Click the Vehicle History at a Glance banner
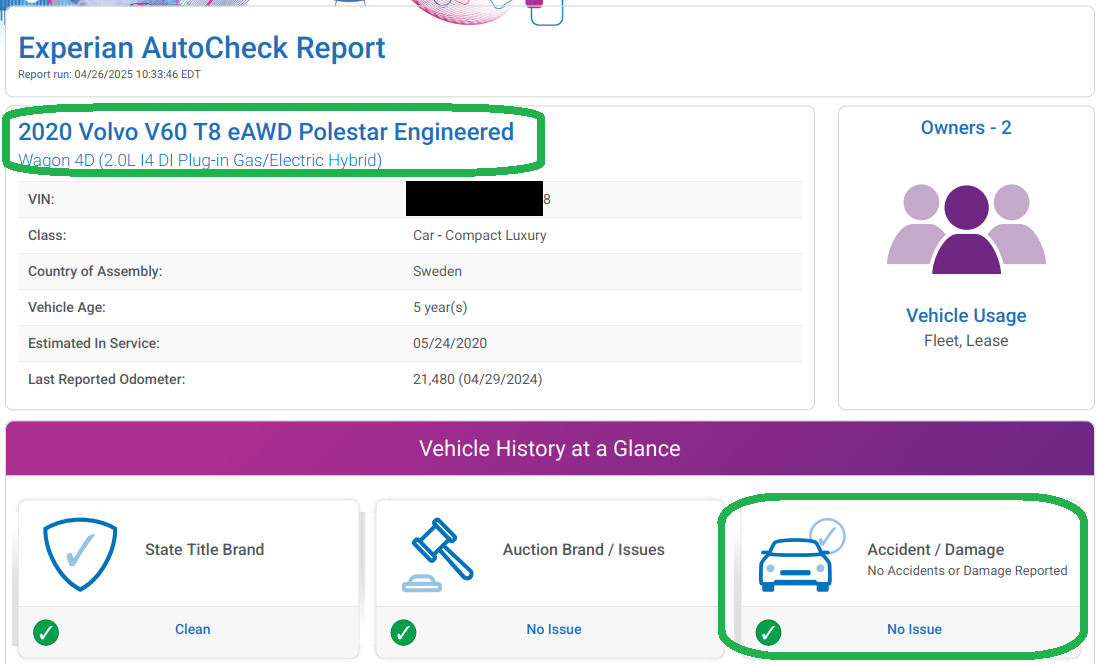 tap(550, 449)
